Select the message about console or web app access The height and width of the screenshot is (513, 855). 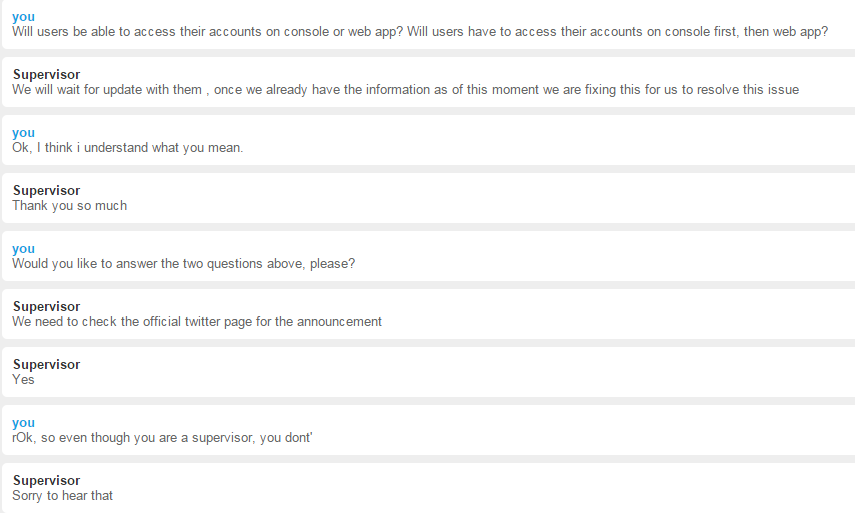tap(420, 32)
